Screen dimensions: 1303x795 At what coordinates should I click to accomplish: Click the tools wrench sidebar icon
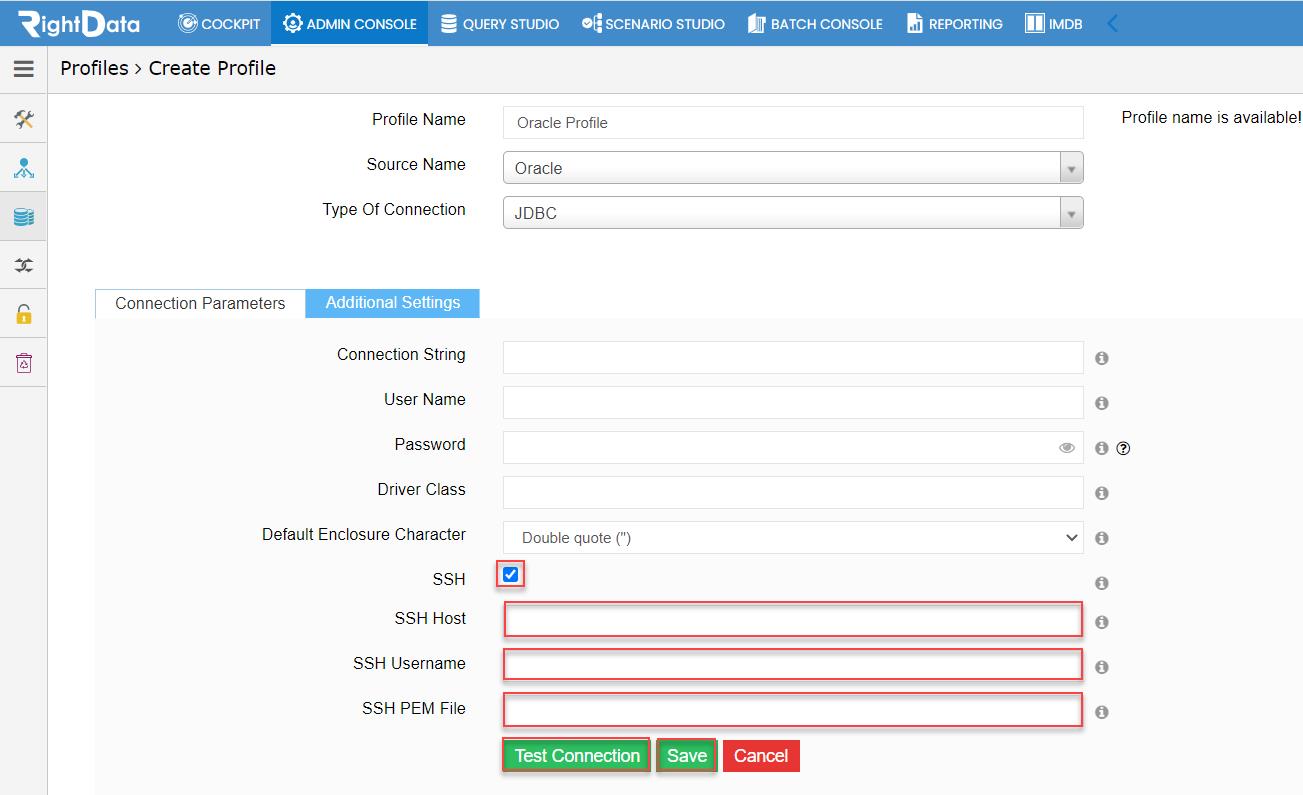click(x=24, y=120)
